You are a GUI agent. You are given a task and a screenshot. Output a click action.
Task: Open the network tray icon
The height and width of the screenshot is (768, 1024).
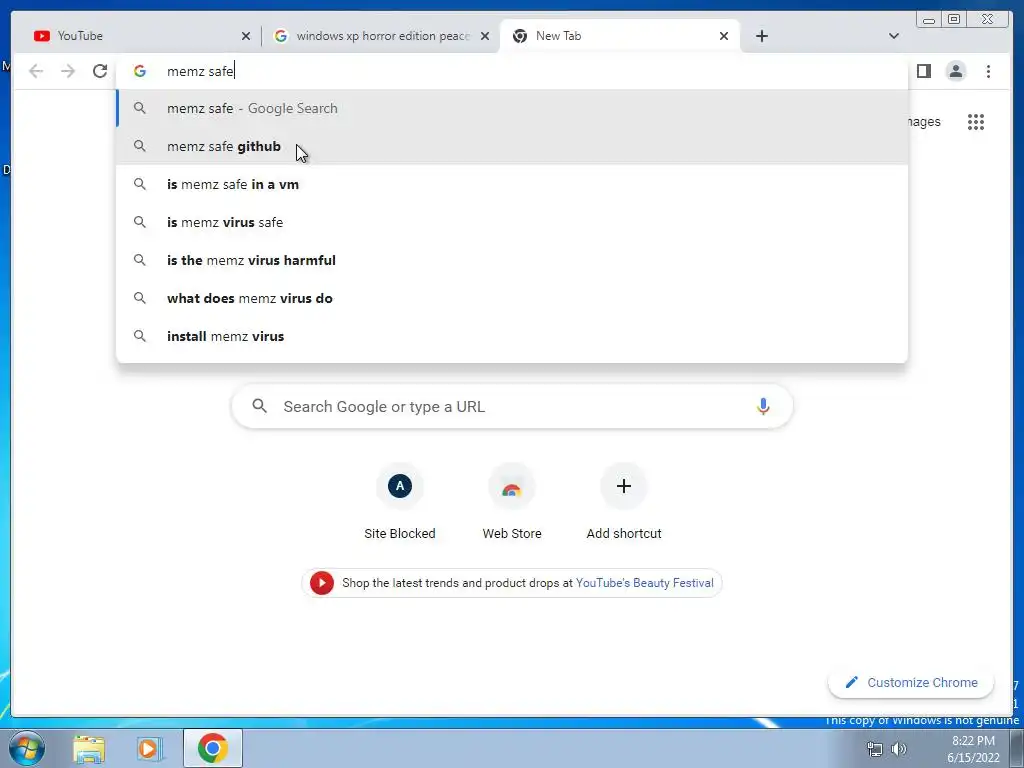pos(874,749)
